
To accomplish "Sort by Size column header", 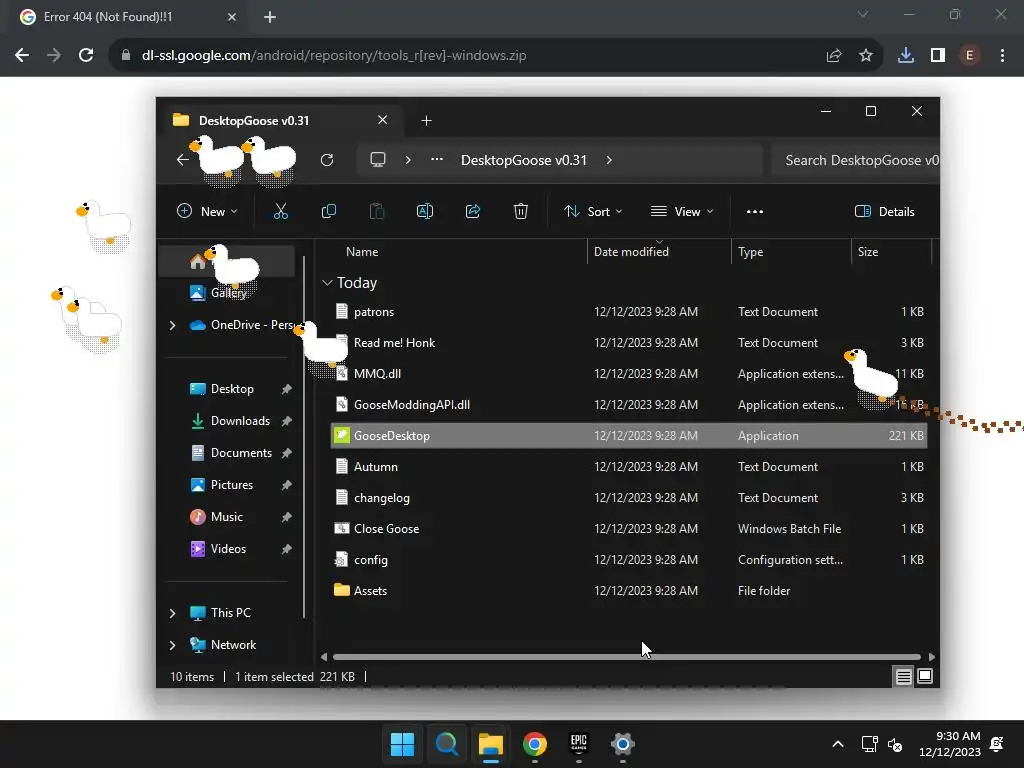I will 867,252.
